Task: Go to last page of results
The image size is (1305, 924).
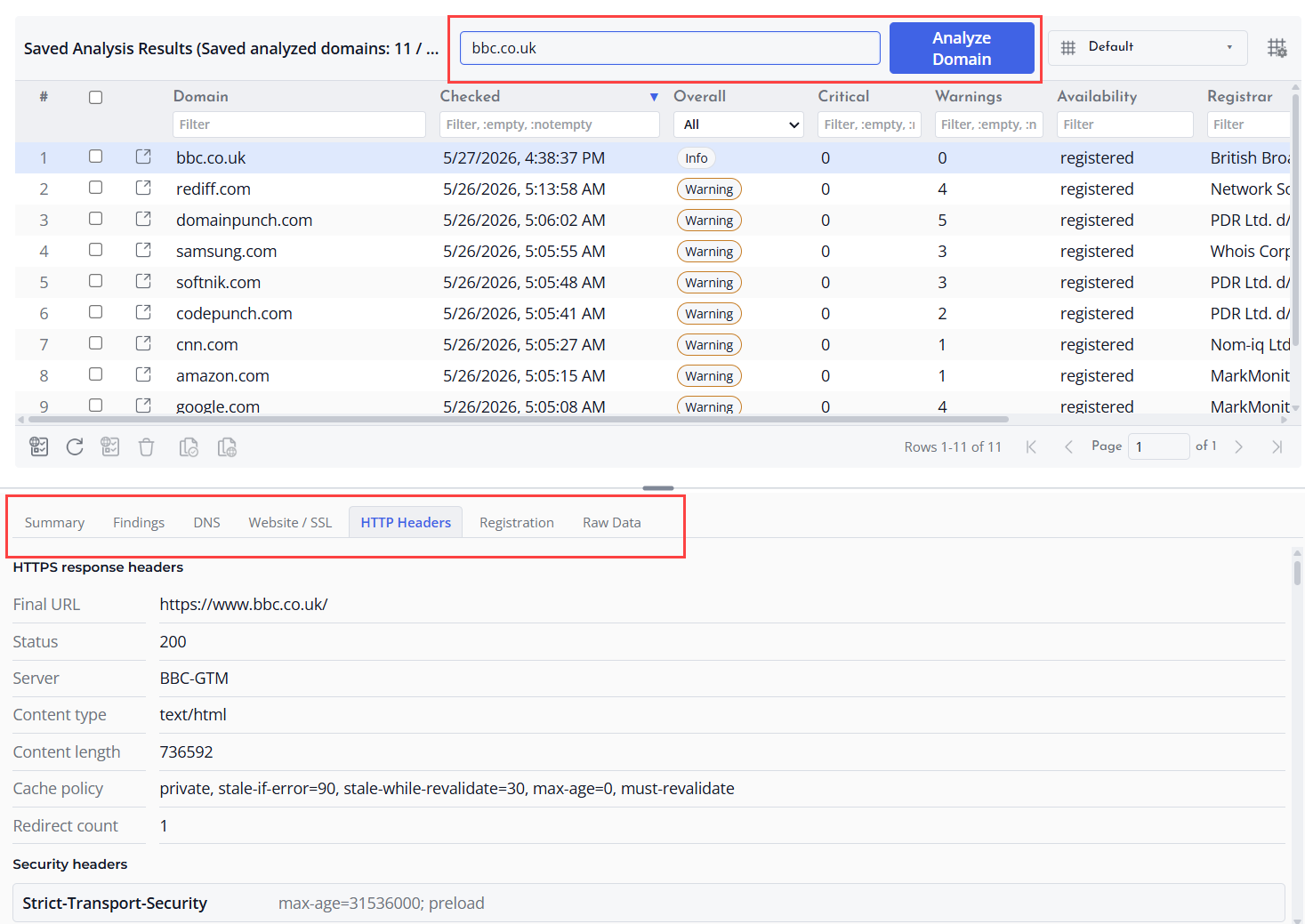Action: point(1277,446)
